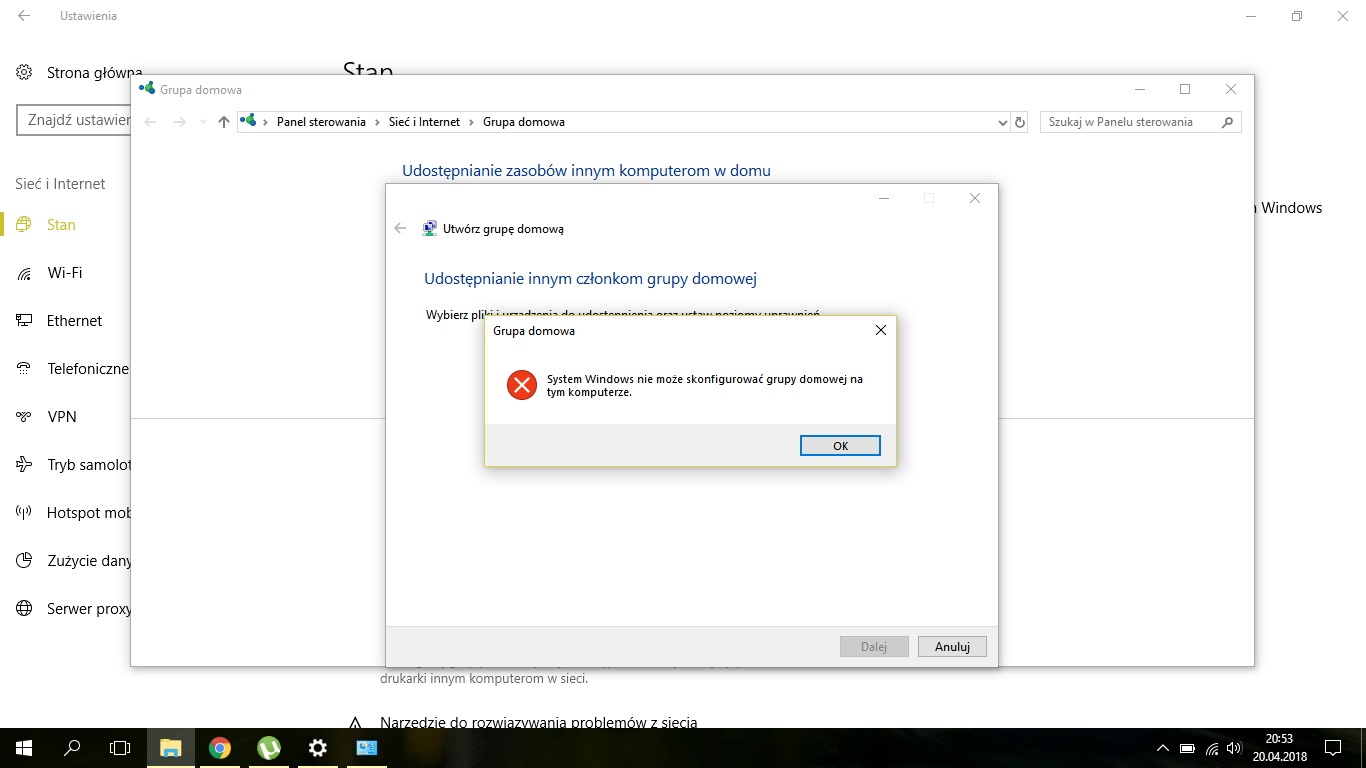Click OK in the Grupa domowa error dialog
1366x768 pixels.
[840, 446]
